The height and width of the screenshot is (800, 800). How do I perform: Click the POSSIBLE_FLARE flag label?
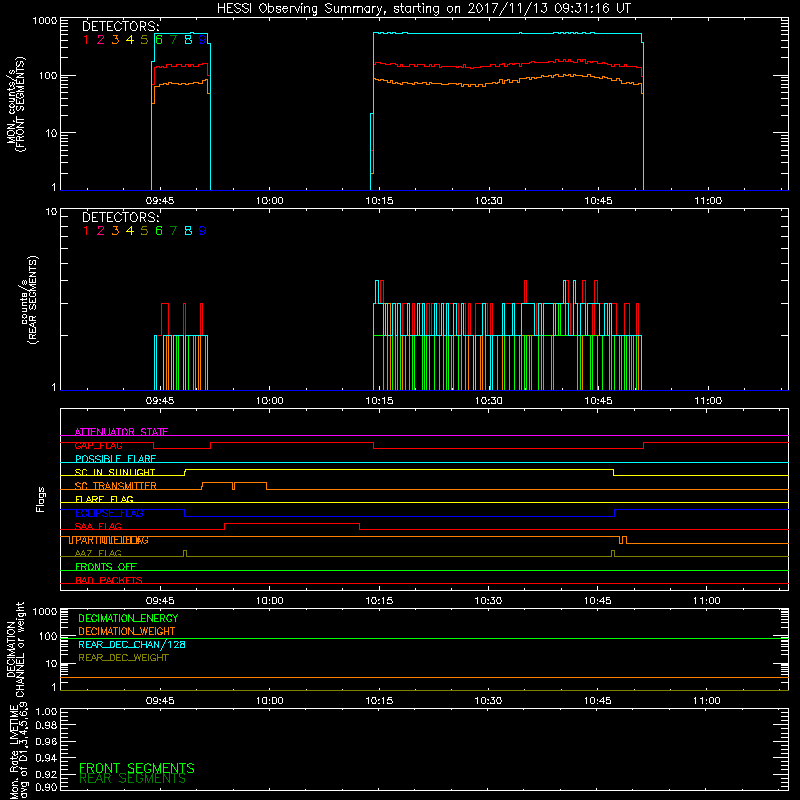point(115,459)
